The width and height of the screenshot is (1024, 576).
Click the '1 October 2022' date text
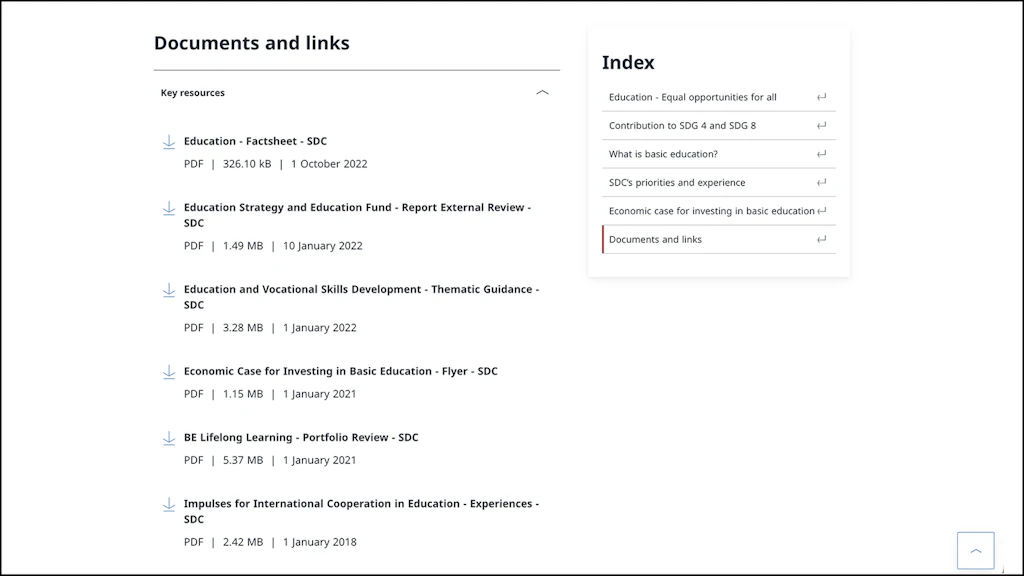click(329, 164)
